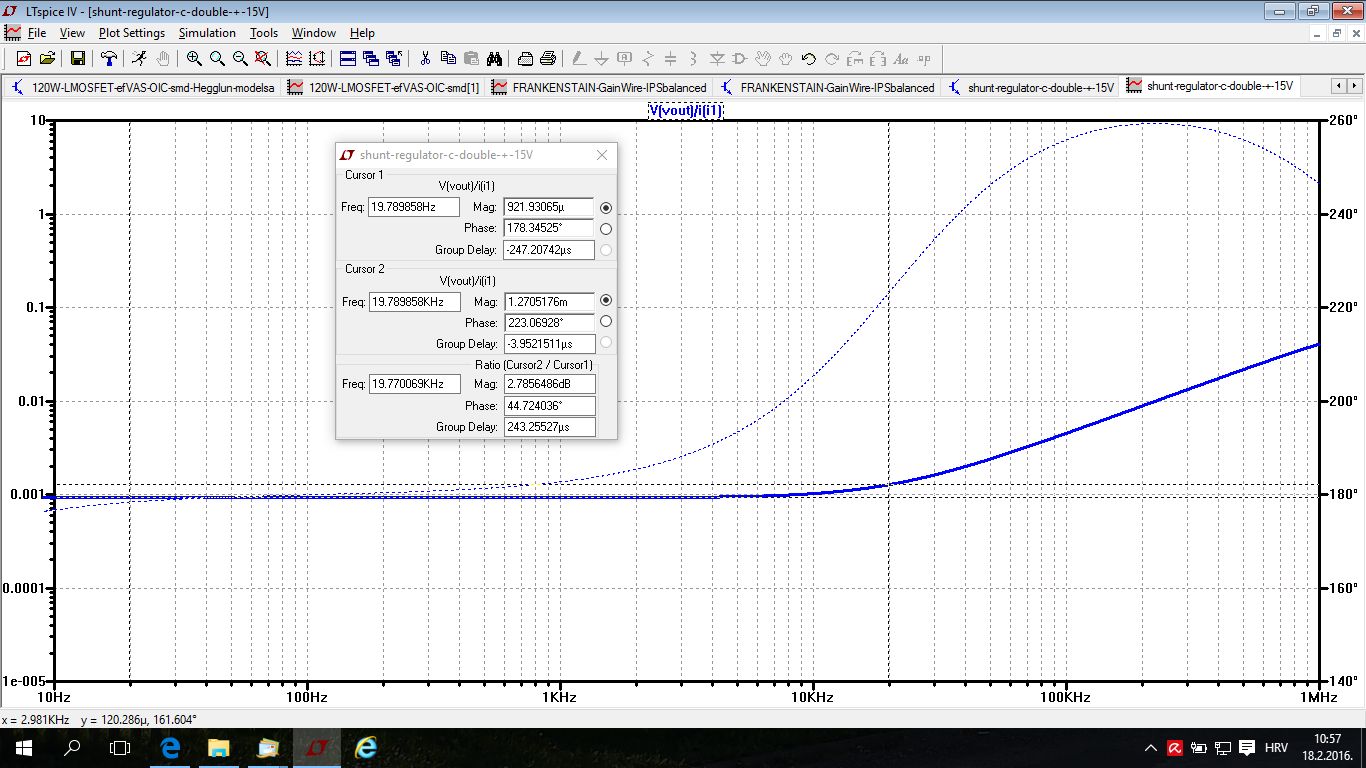Click the Pan magnifier icon
Screen dimensions: 1366x768
coord(217,58)
